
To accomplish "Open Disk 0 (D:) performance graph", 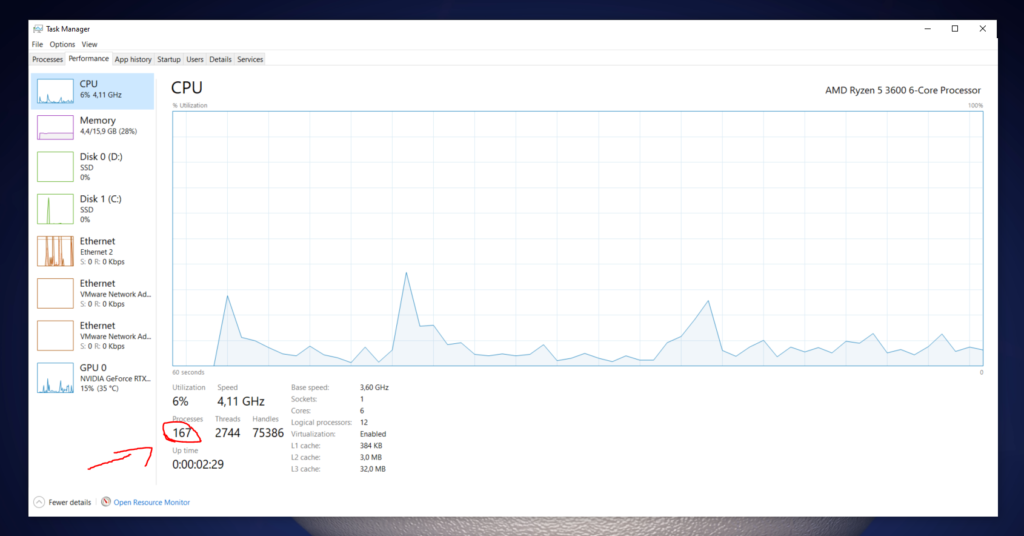I will pos(56,166).
